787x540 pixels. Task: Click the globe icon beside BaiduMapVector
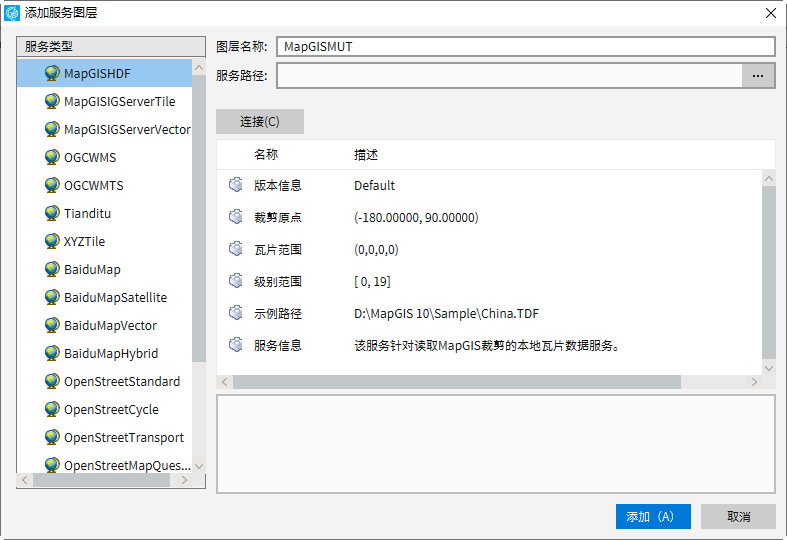coord(52,326)
